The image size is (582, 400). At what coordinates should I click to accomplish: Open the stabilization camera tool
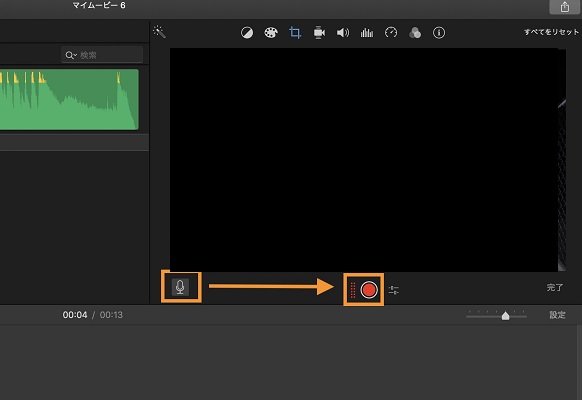[319, 33]
